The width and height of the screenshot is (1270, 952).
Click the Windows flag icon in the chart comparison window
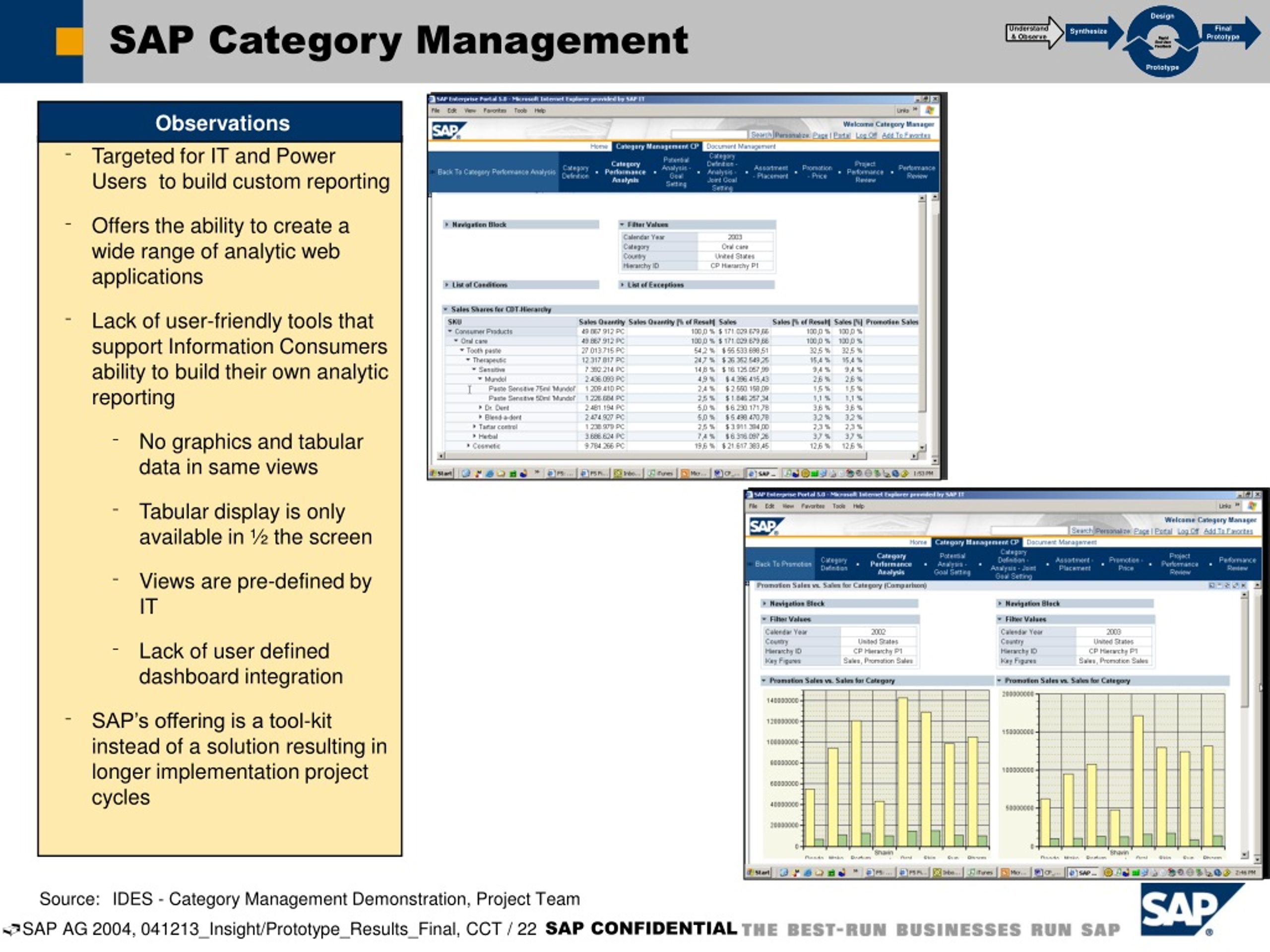pyautogui.click(x=1252, y=506)
